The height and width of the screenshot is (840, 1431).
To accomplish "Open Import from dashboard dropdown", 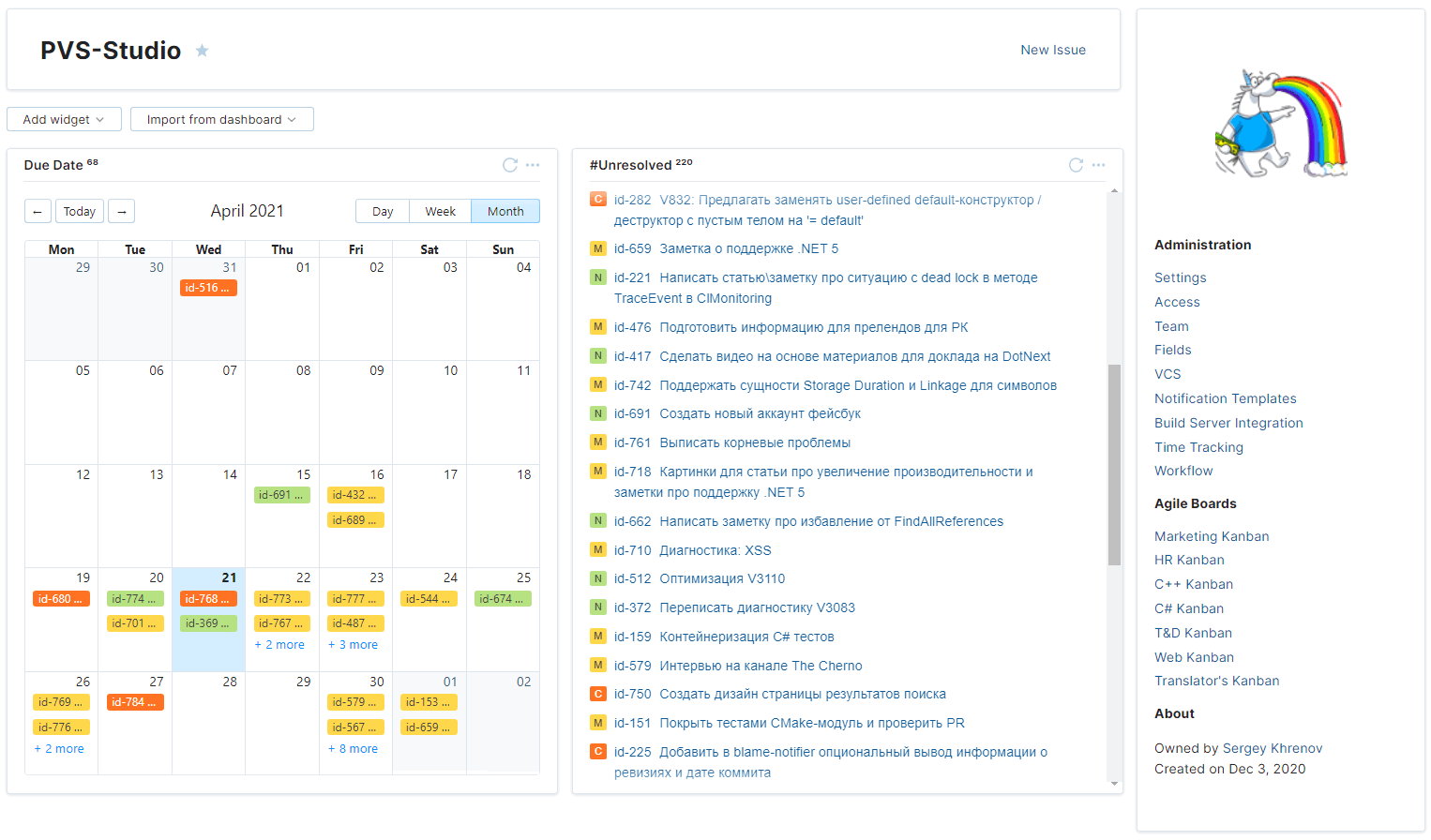I will click(222, 119).
